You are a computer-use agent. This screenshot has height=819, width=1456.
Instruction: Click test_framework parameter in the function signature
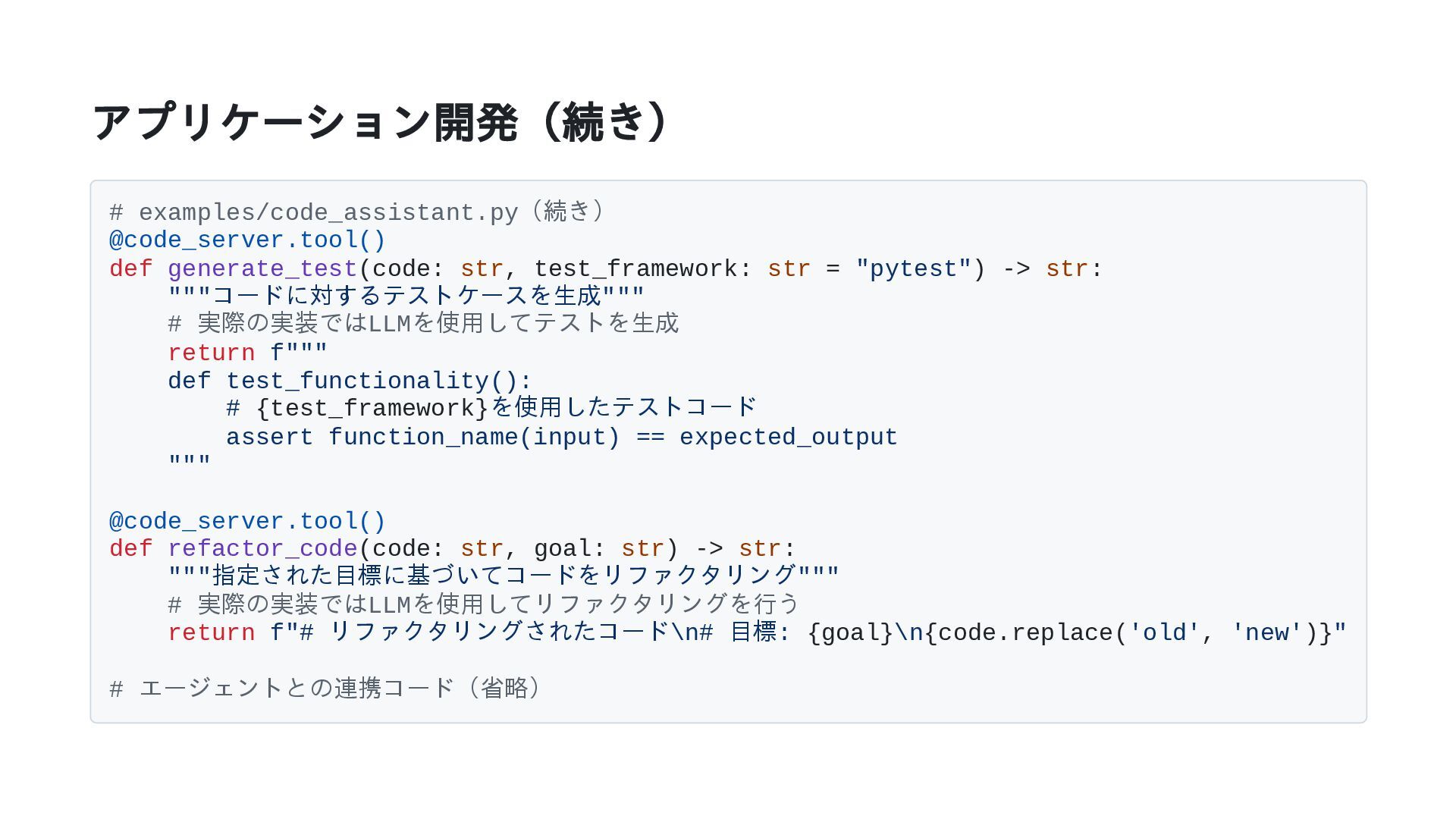[635, 269]
